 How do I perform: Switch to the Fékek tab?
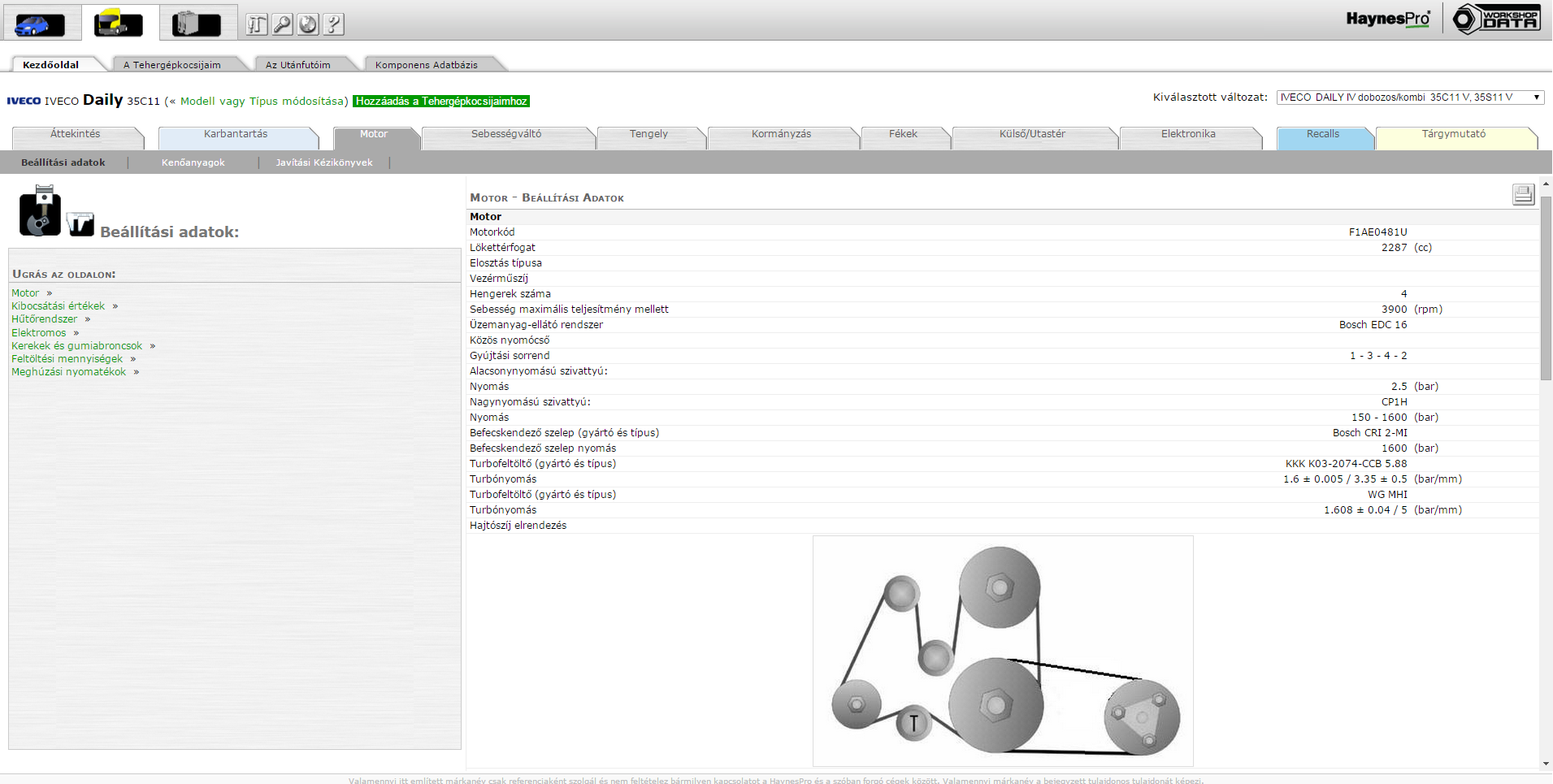tap(902, 135)
